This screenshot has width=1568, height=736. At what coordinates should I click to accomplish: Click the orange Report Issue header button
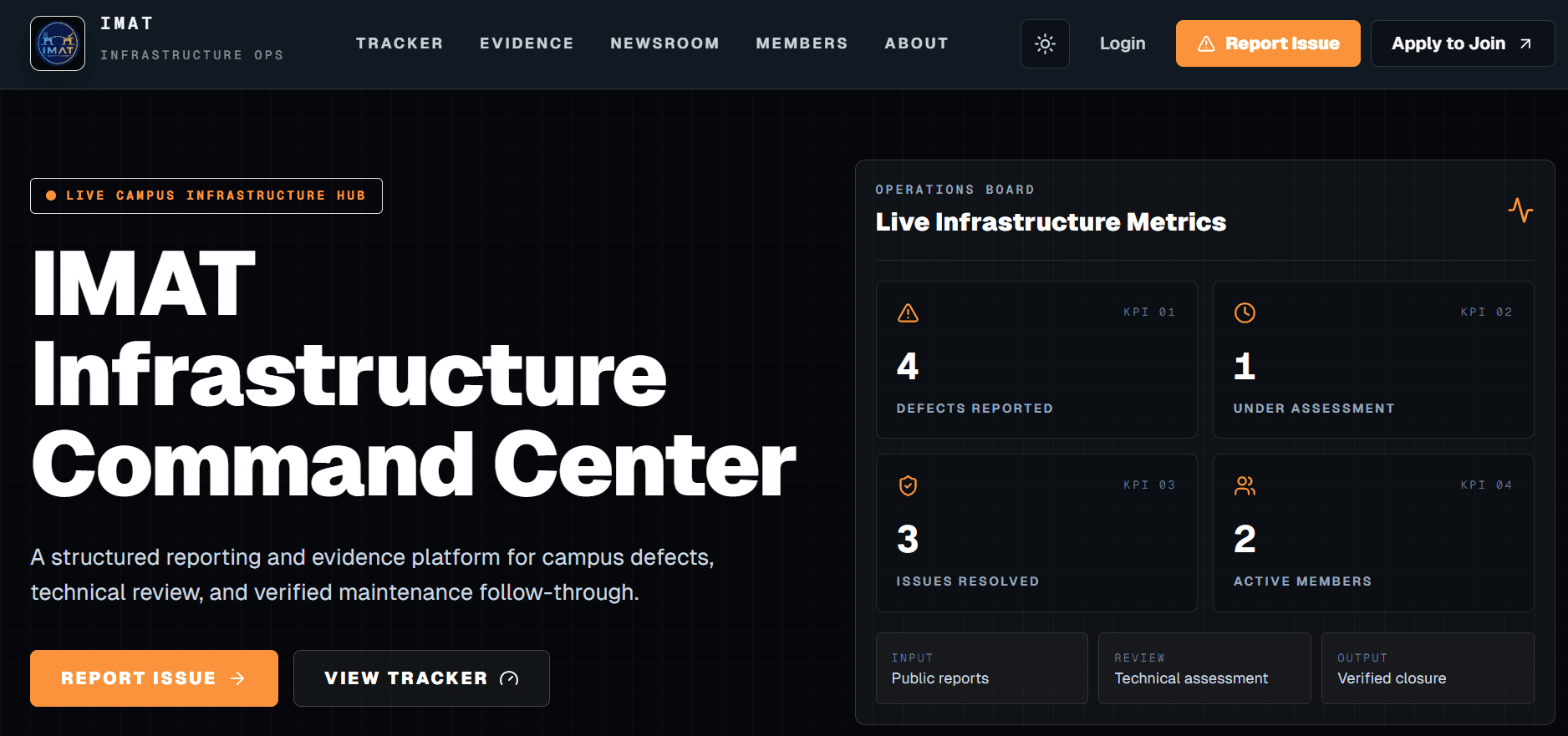click(x=1268, y=43)
